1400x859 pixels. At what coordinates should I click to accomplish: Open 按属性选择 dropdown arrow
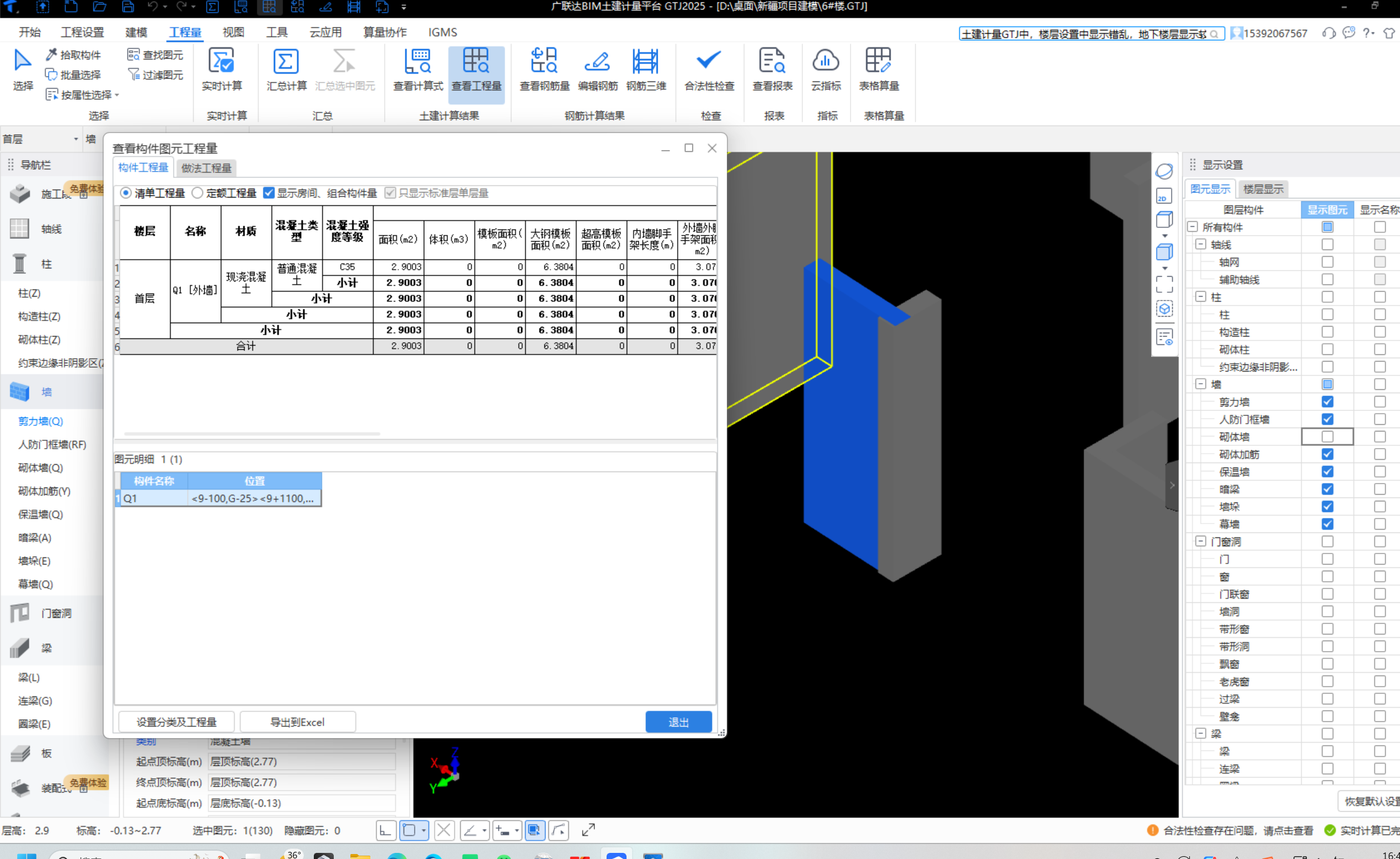pos(117,95)
